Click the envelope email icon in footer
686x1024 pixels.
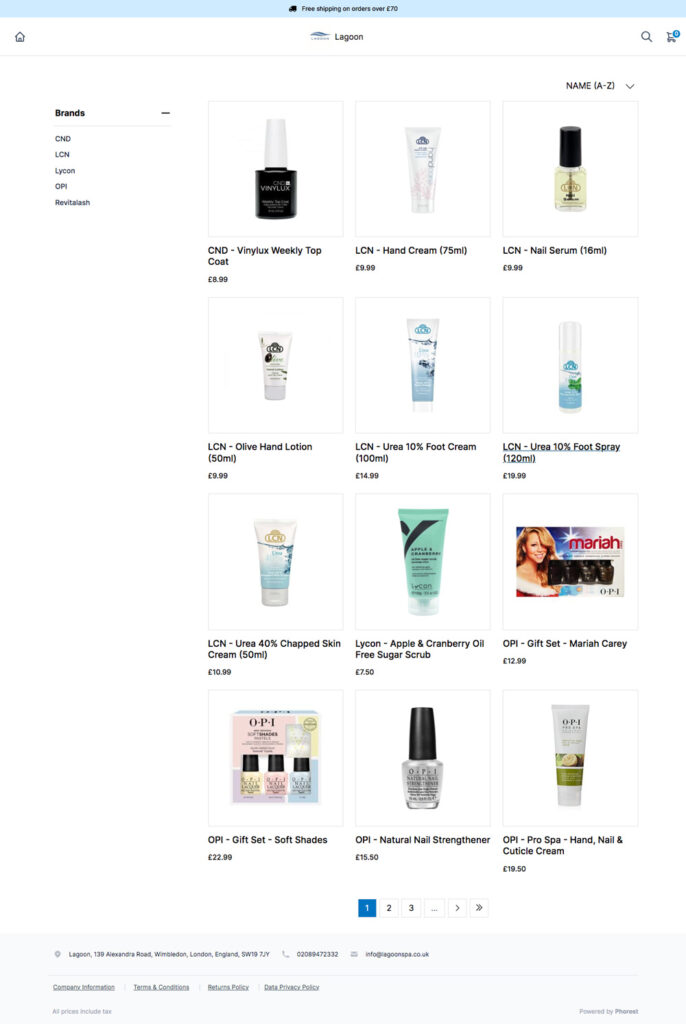pos(354,954)
